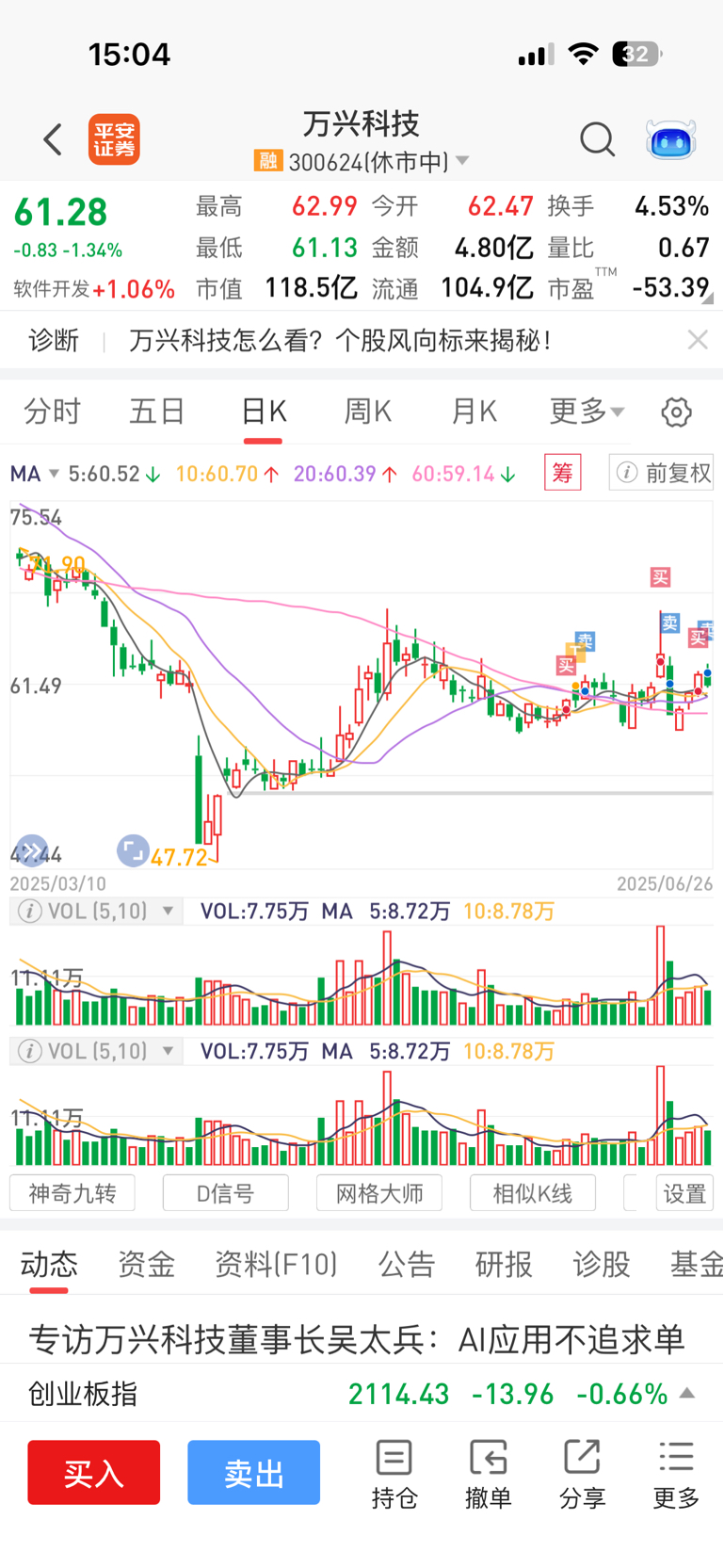Tap the fullscreen chart icon
Image resolution: width=724 pixels, height=1568 pixels.
133,850
